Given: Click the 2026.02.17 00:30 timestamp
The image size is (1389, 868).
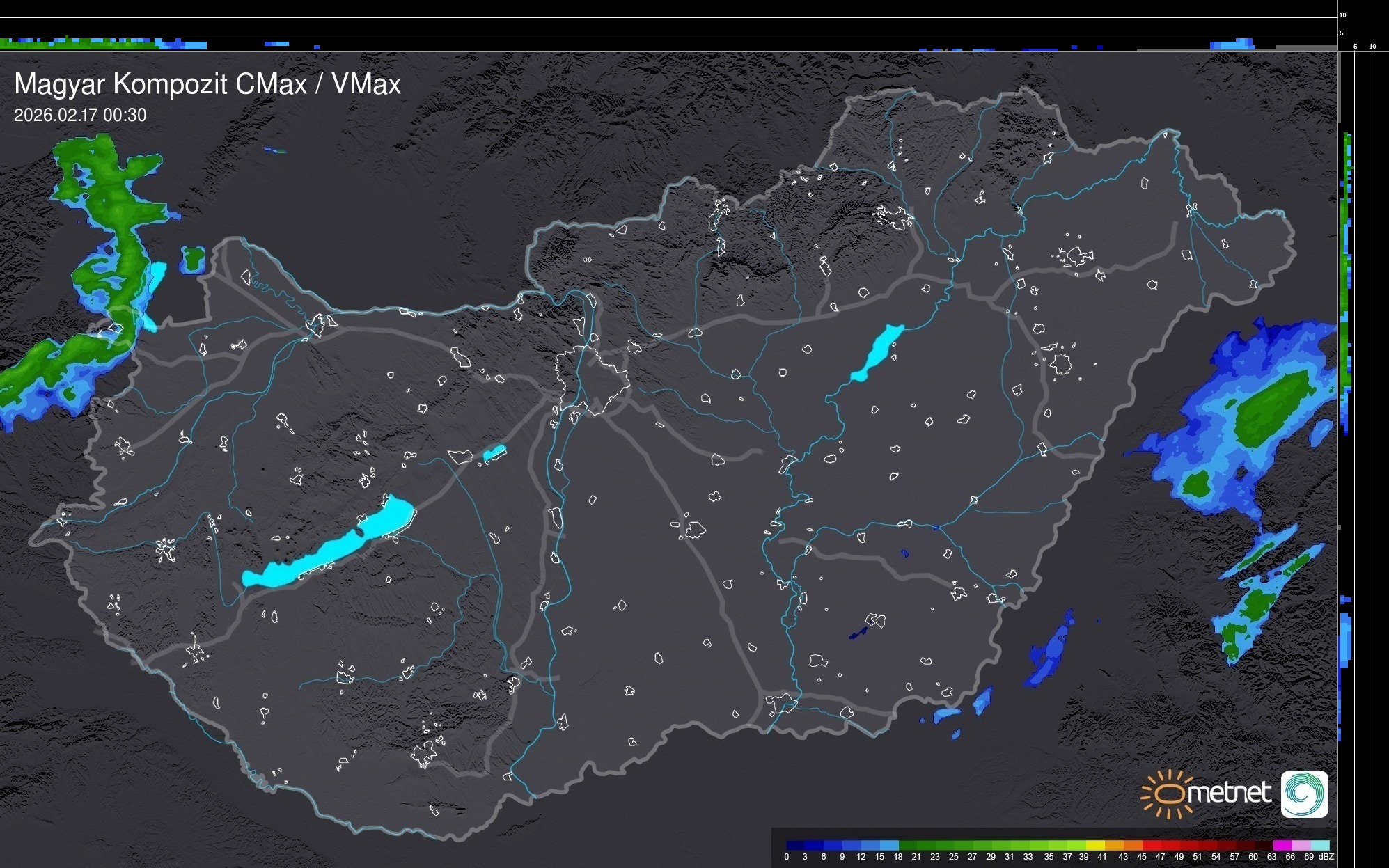Looking at the screenshot, I should [x=80, y=116].
